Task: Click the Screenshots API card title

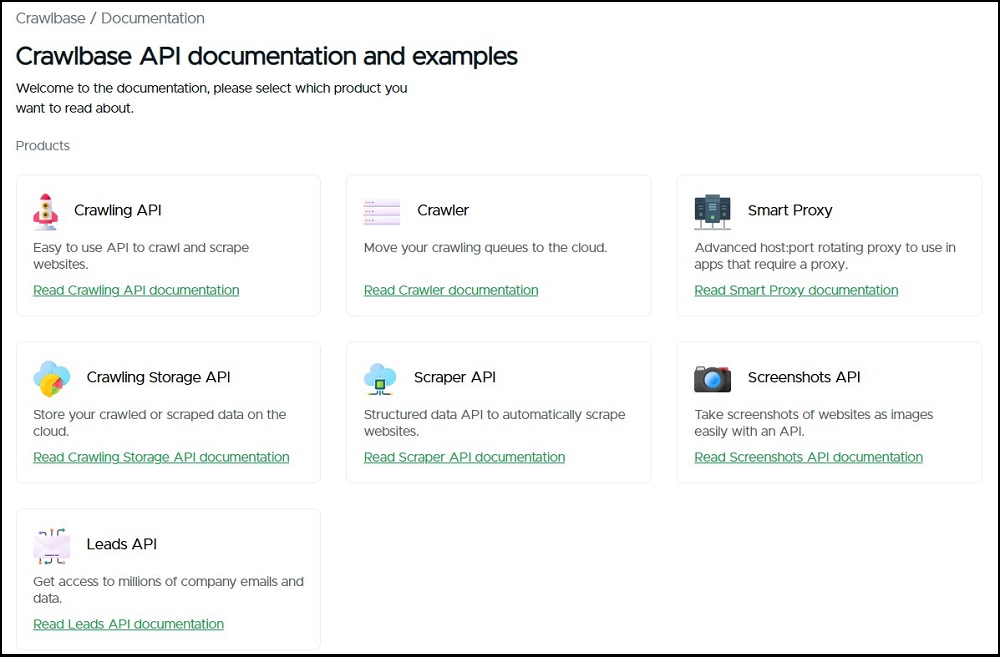Action: pos(804,378)
